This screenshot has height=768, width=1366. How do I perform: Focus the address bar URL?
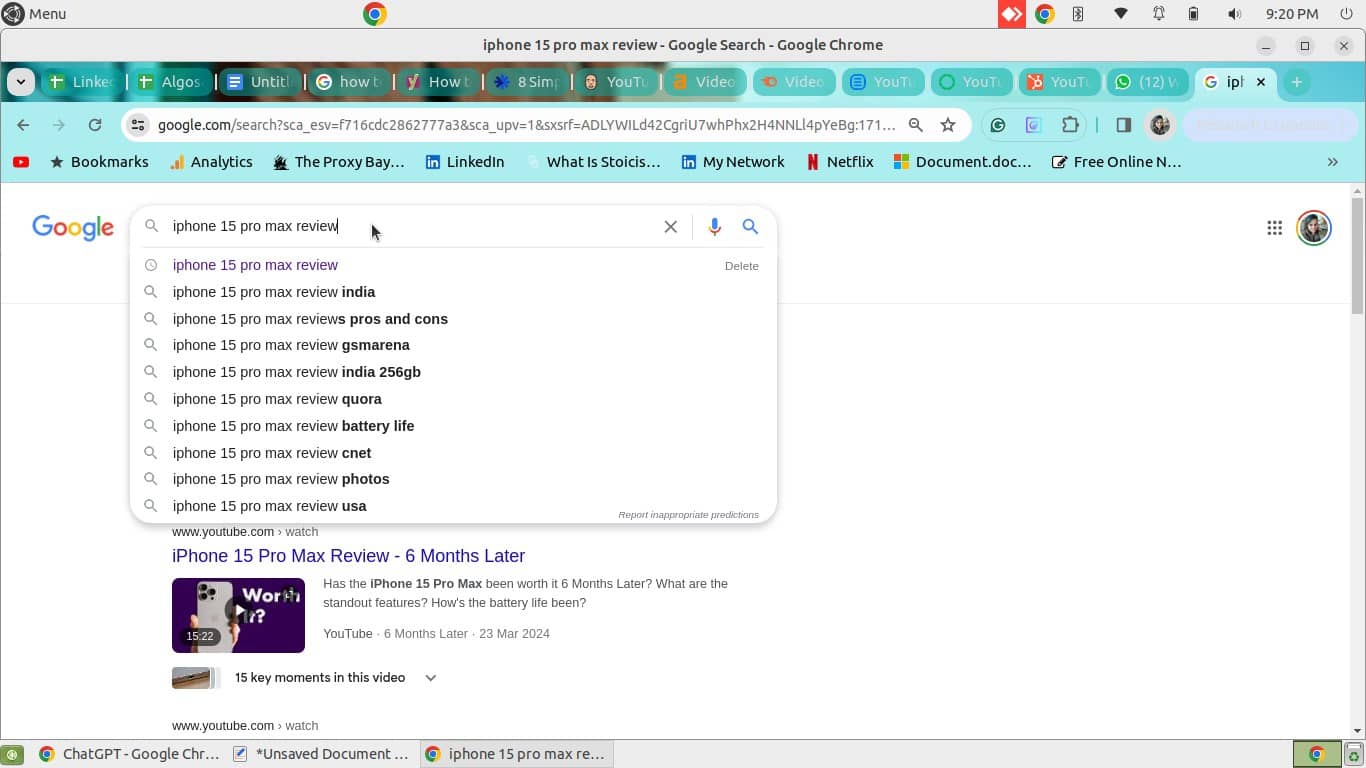pos(527,125)
